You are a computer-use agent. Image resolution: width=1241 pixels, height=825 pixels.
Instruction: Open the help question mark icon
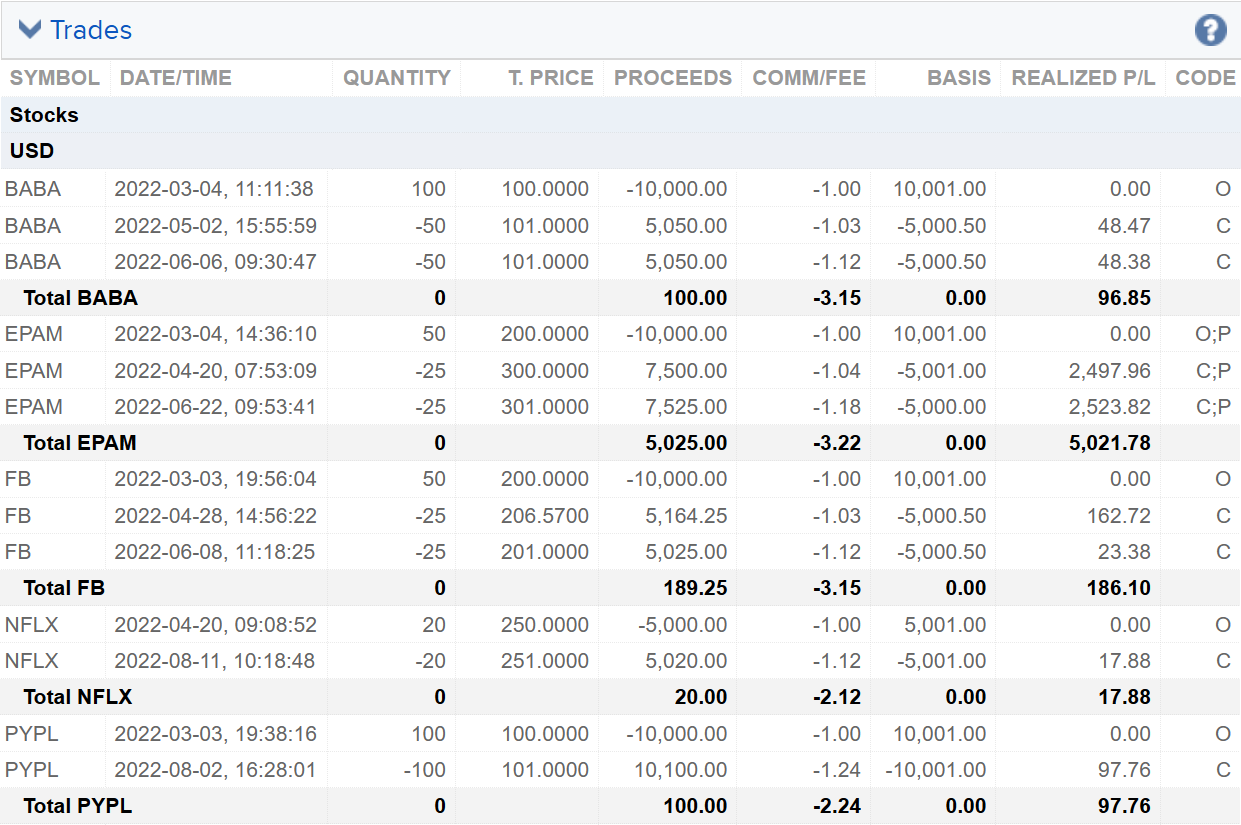1210,30
